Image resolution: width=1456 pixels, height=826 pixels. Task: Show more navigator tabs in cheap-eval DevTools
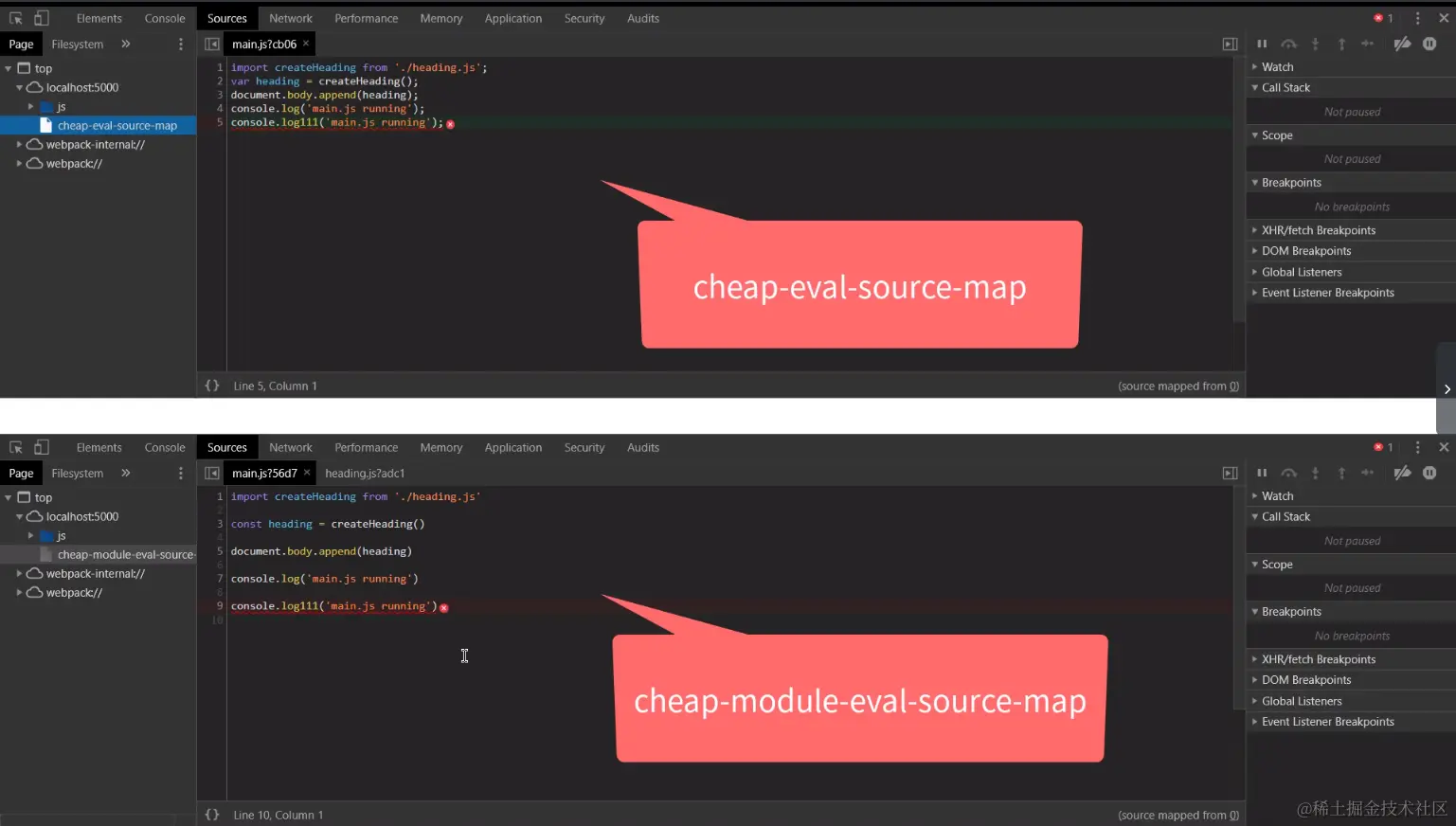[126, 44]
